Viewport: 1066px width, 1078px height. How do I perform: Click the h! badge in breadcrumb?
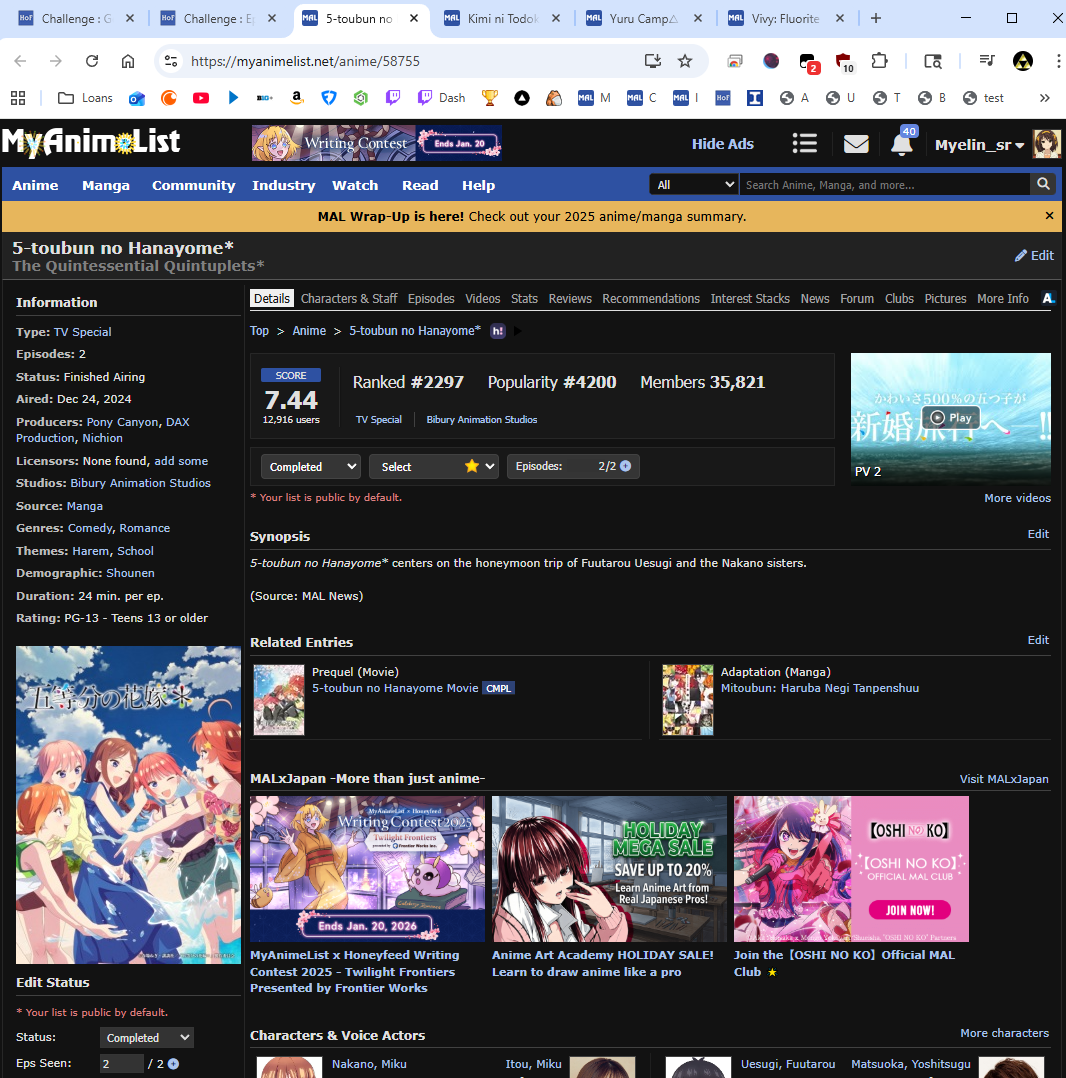[x=498, y=331]
